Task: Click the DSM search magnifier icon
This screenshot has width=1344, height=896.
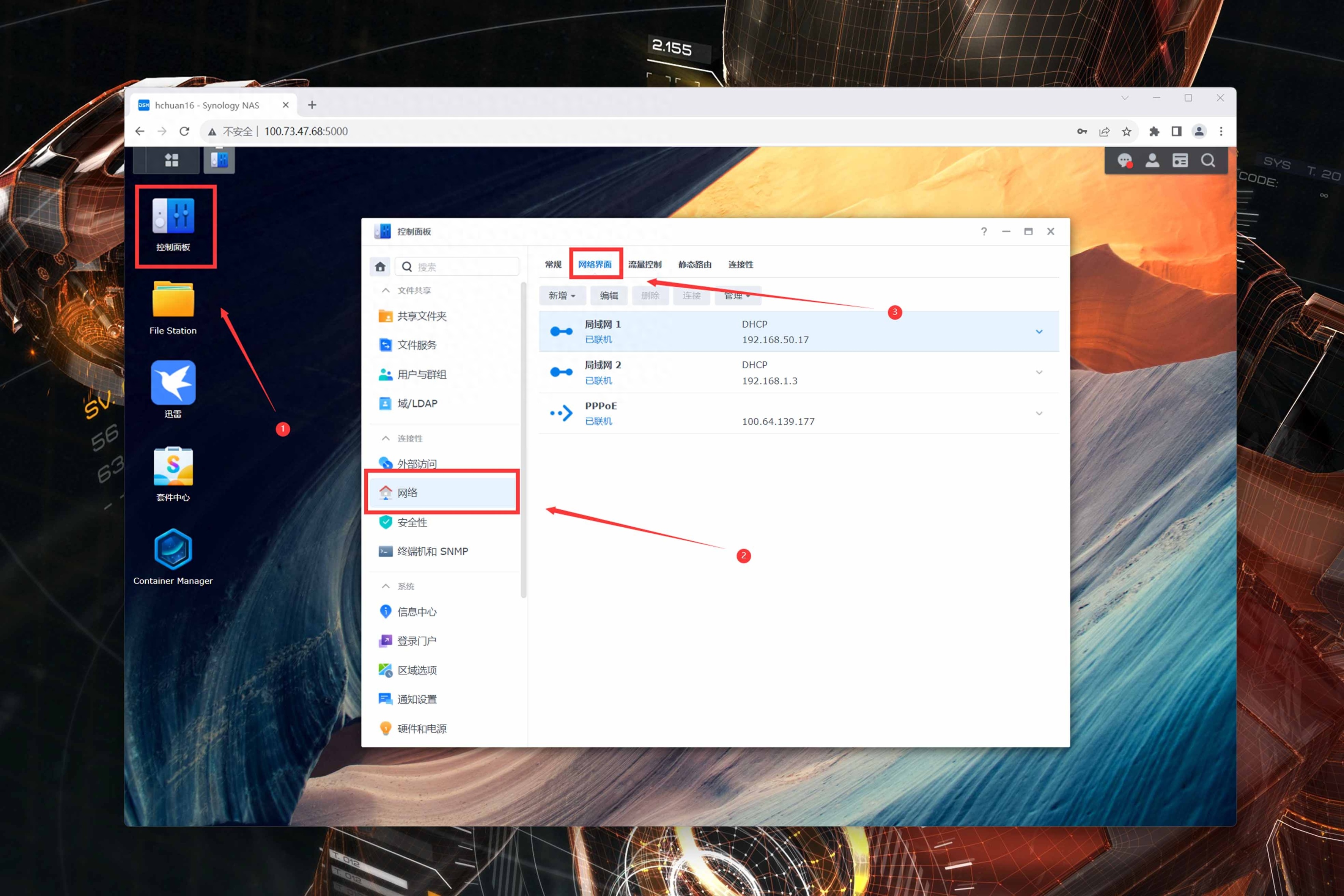Action: point(1208,160)
